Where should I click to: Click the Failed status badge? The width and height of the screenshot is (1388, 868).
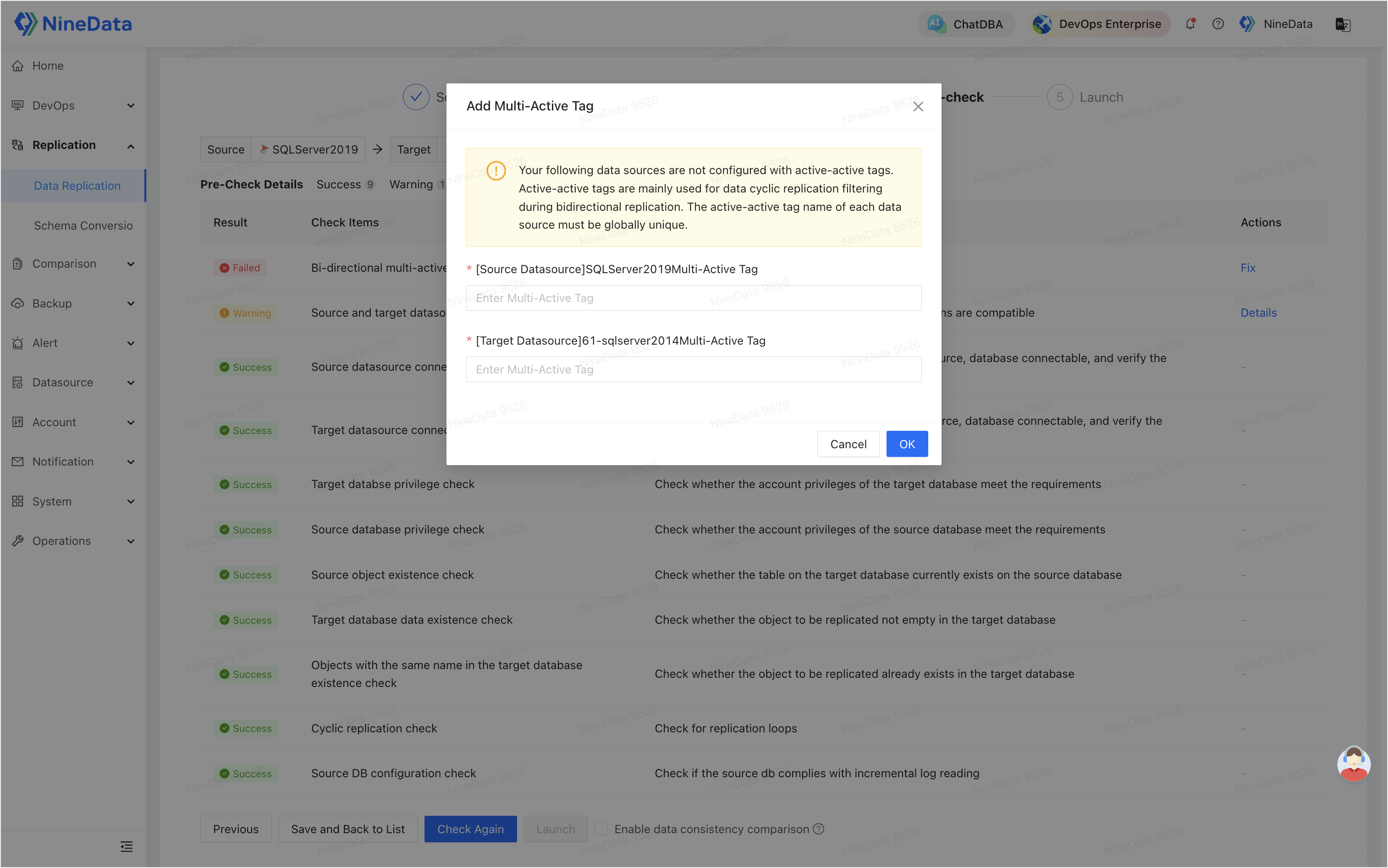(240, 268)
